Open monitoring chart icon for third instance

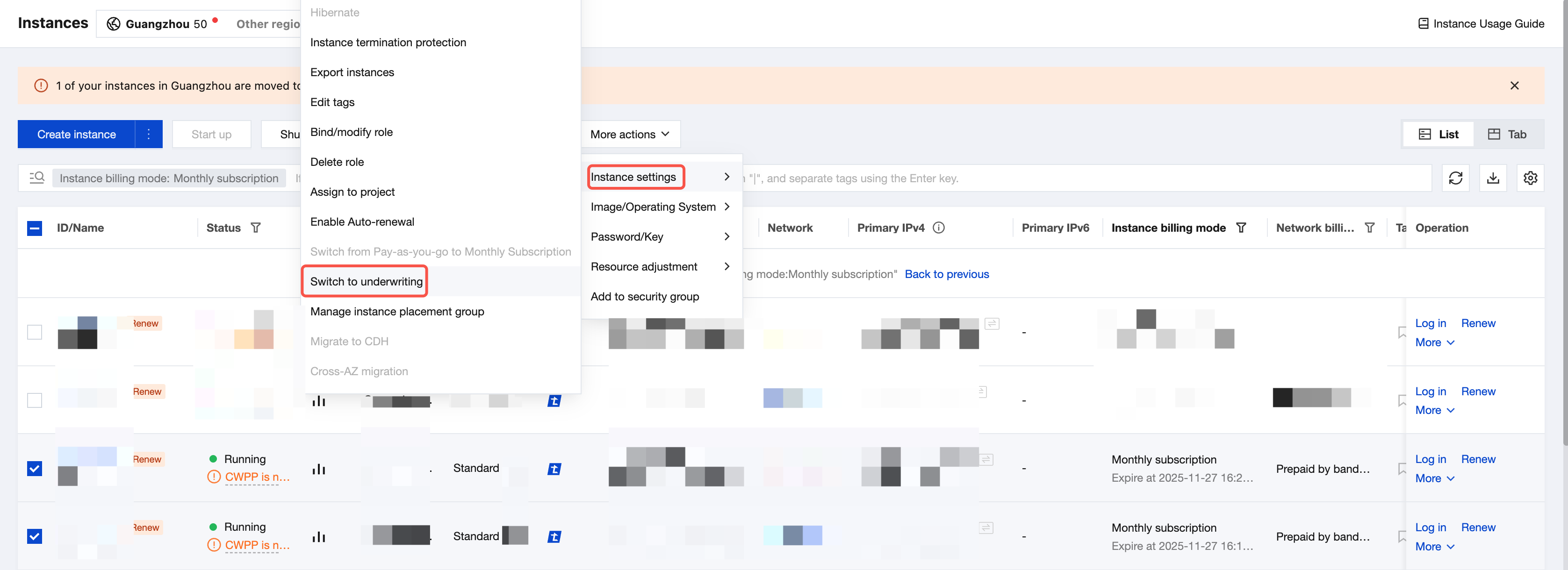(x=319, y=469)
